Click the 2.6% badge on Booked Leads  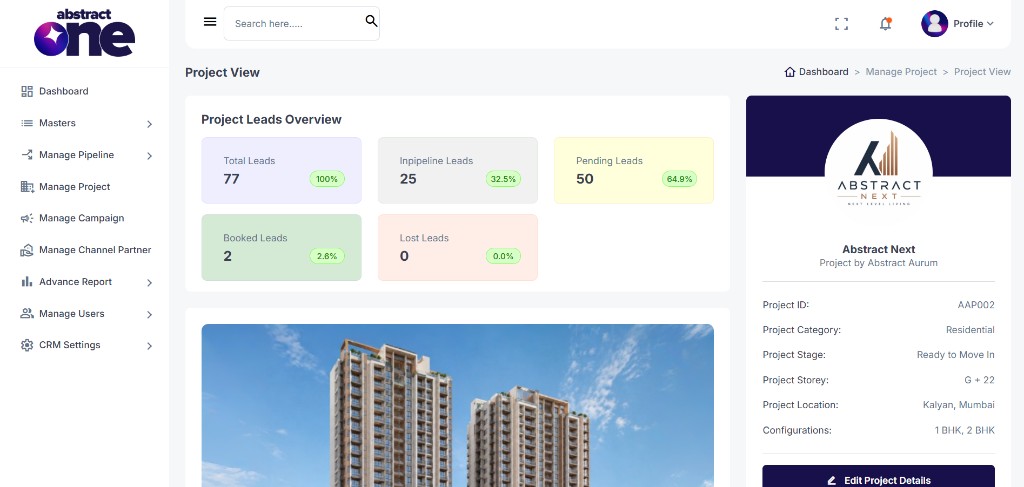point(327,256)
